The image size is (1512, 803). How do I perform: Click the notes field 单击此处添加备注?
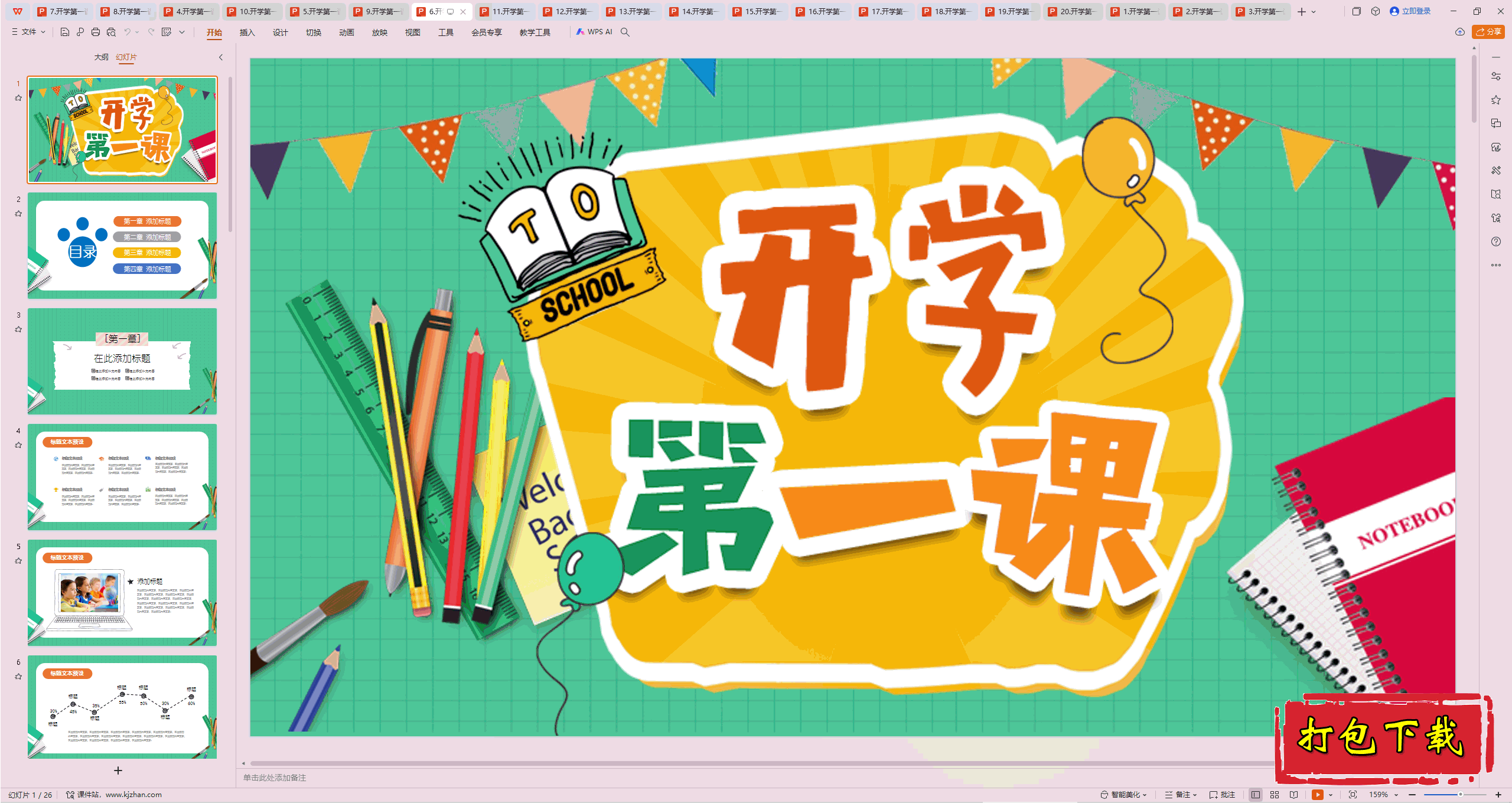[x=275, y=778]
